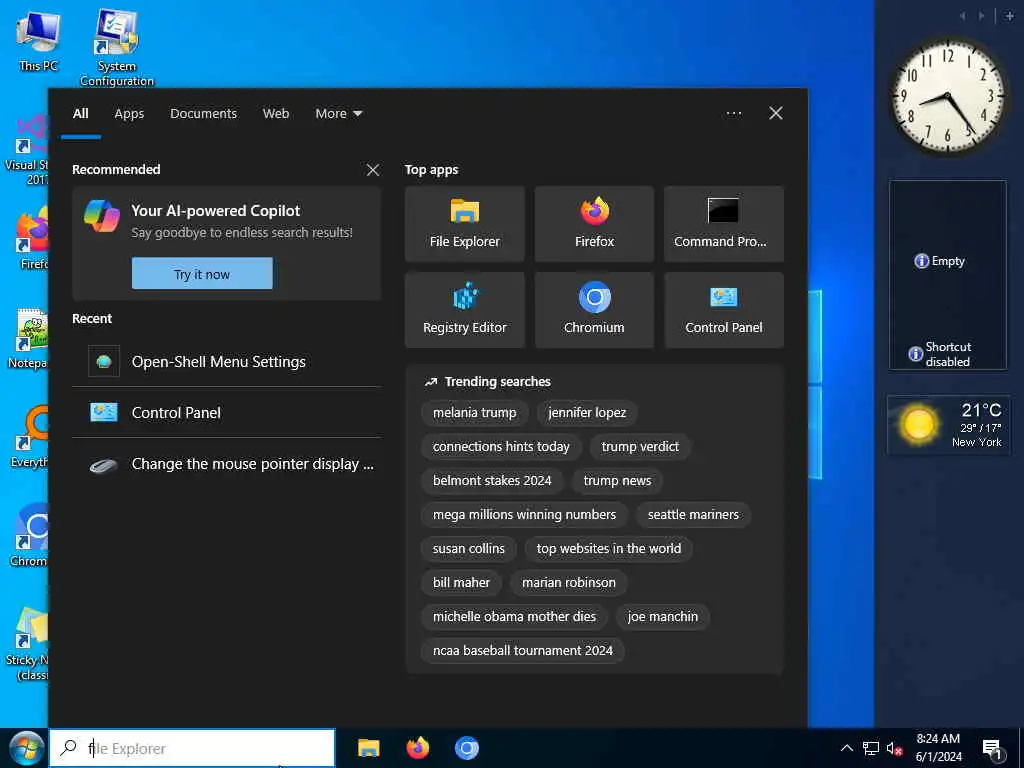Image resolution: width=1024 pixels, height=768 pixels.
Task: Open the This PC desktop icon
Action: tap(38, 41)
